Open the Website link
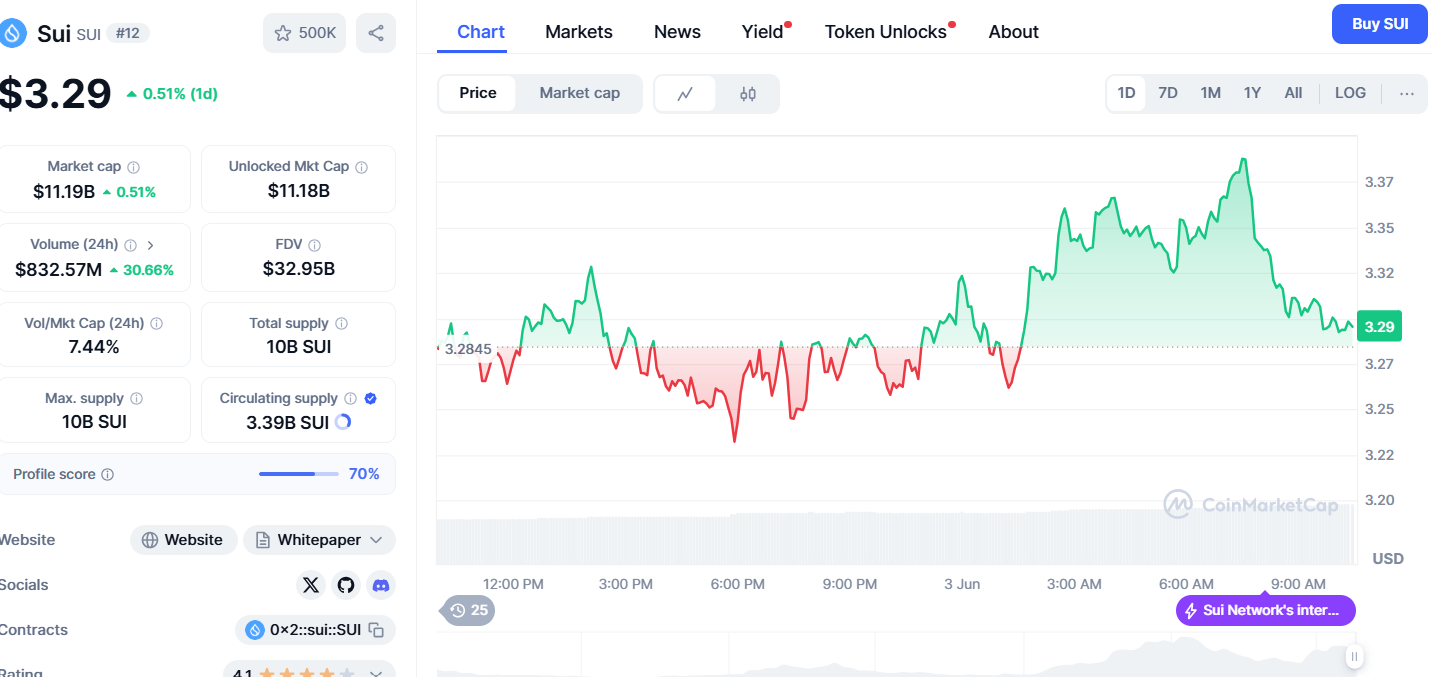This screenshot has width=1432, height=677. (x=183, y=540)
